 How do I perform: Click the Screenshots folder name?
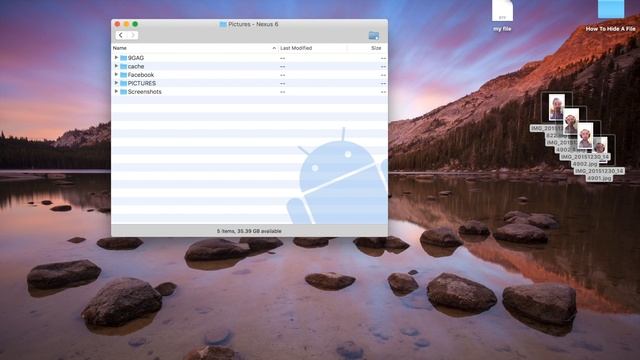(144, 92)
